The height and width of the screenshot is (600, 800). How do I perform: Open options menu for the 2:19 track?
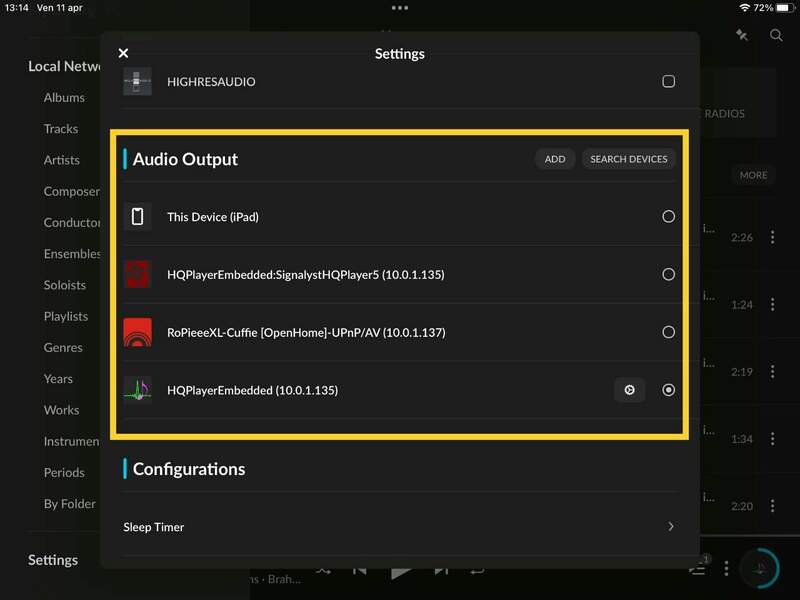[772, 371]
